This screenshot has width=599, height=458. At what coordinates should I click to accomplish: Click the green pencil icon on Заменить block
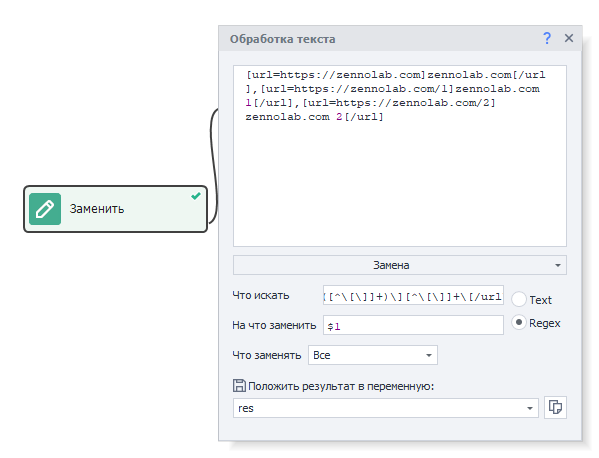(45, 209)
